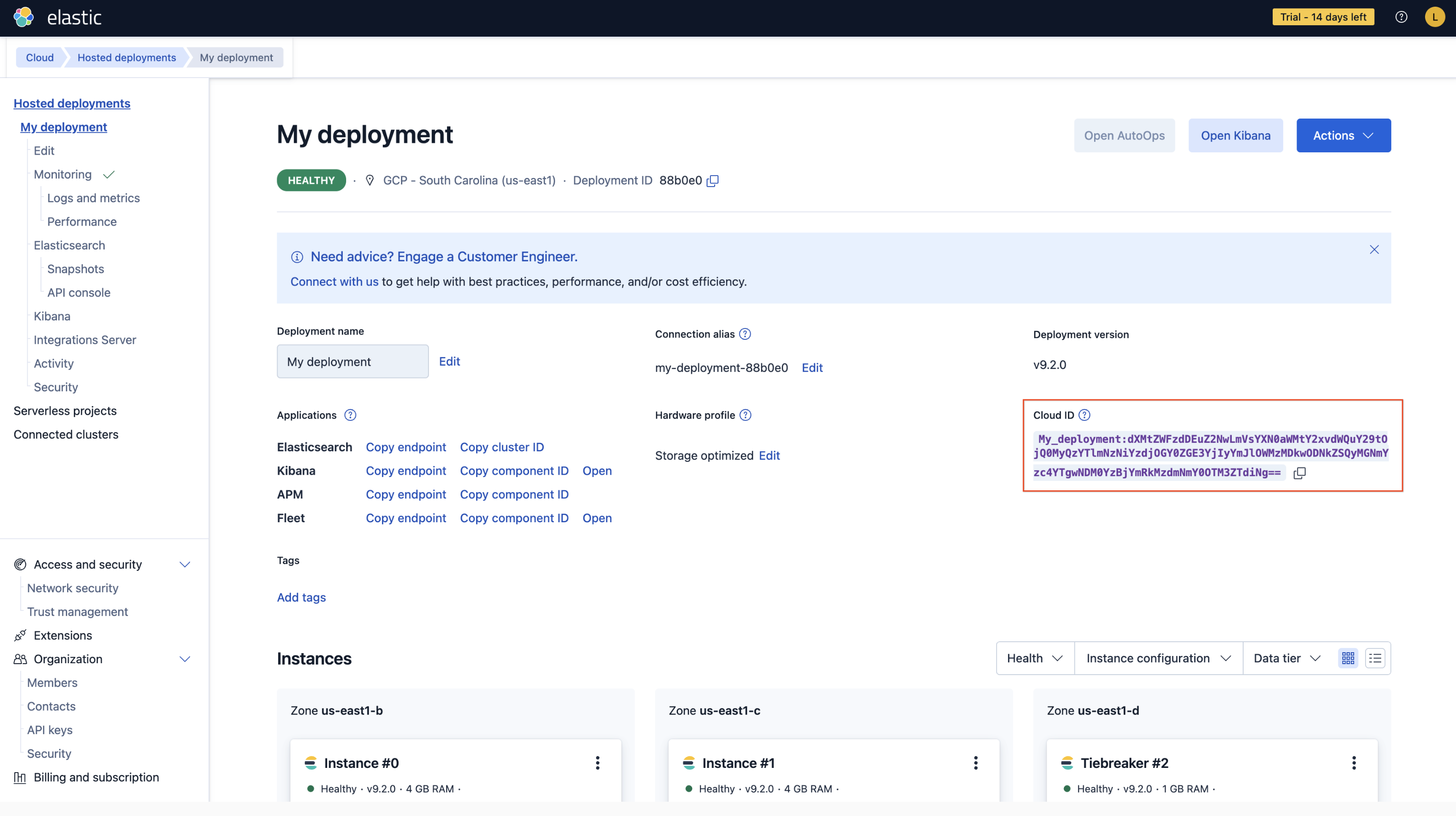Click the Deployment name input field
The image size is (1456, 816).
tap(352, 362)
